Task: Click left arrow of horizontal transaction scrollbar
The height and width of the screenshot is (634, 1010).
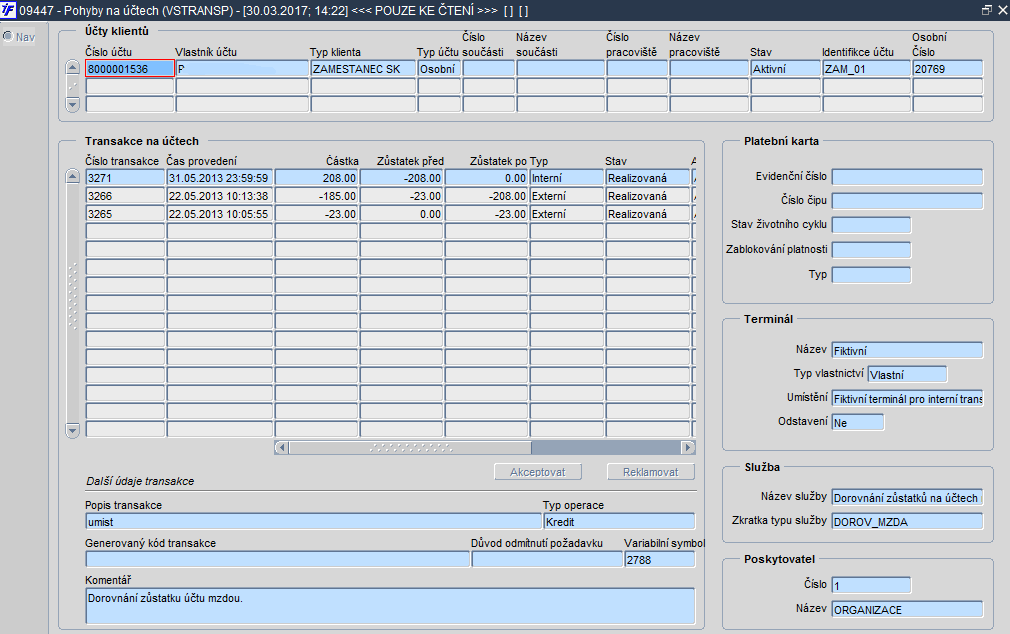Action: 281,447
